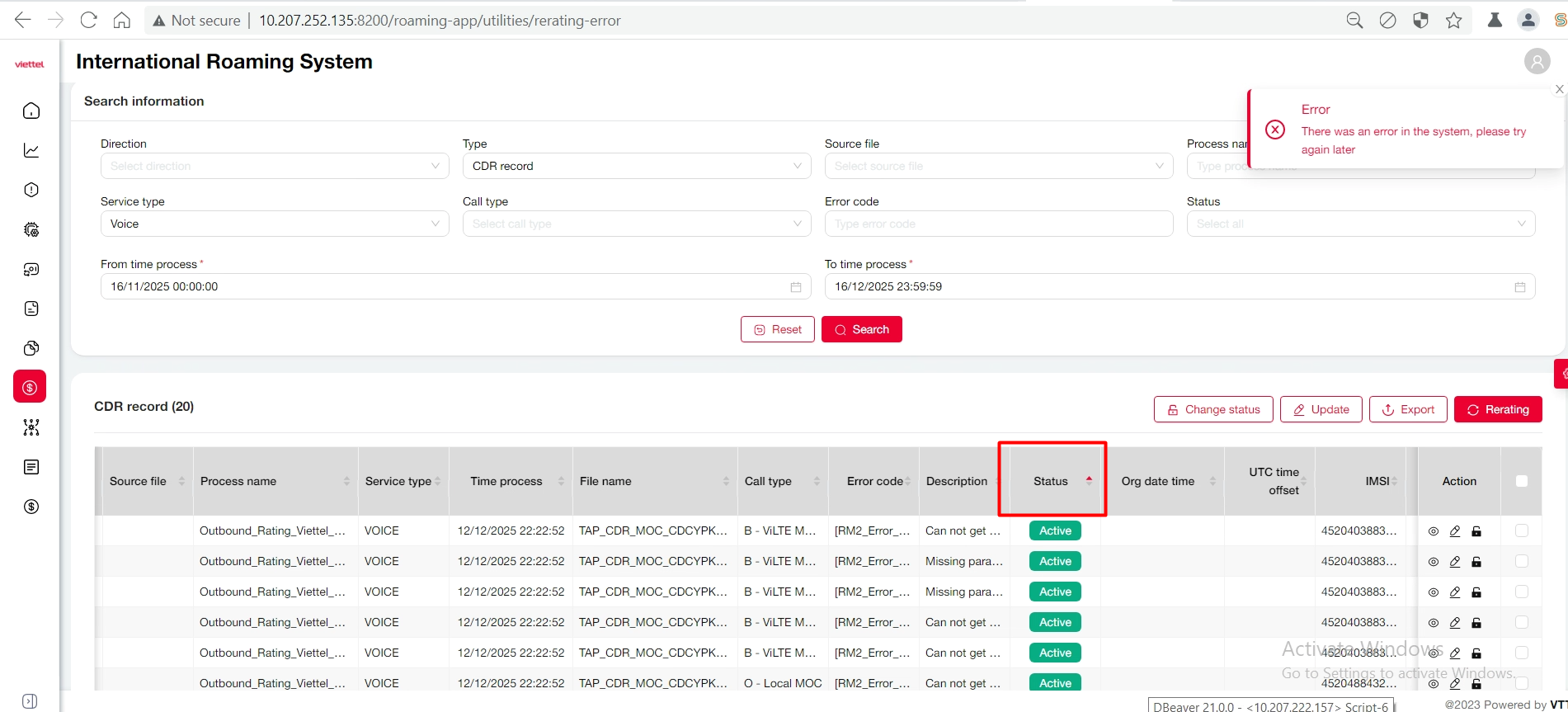This screenshot has width=1568, height=712.
Task: Tick the select-all checkbox in table header
Action: click(x=1522, y=481)
